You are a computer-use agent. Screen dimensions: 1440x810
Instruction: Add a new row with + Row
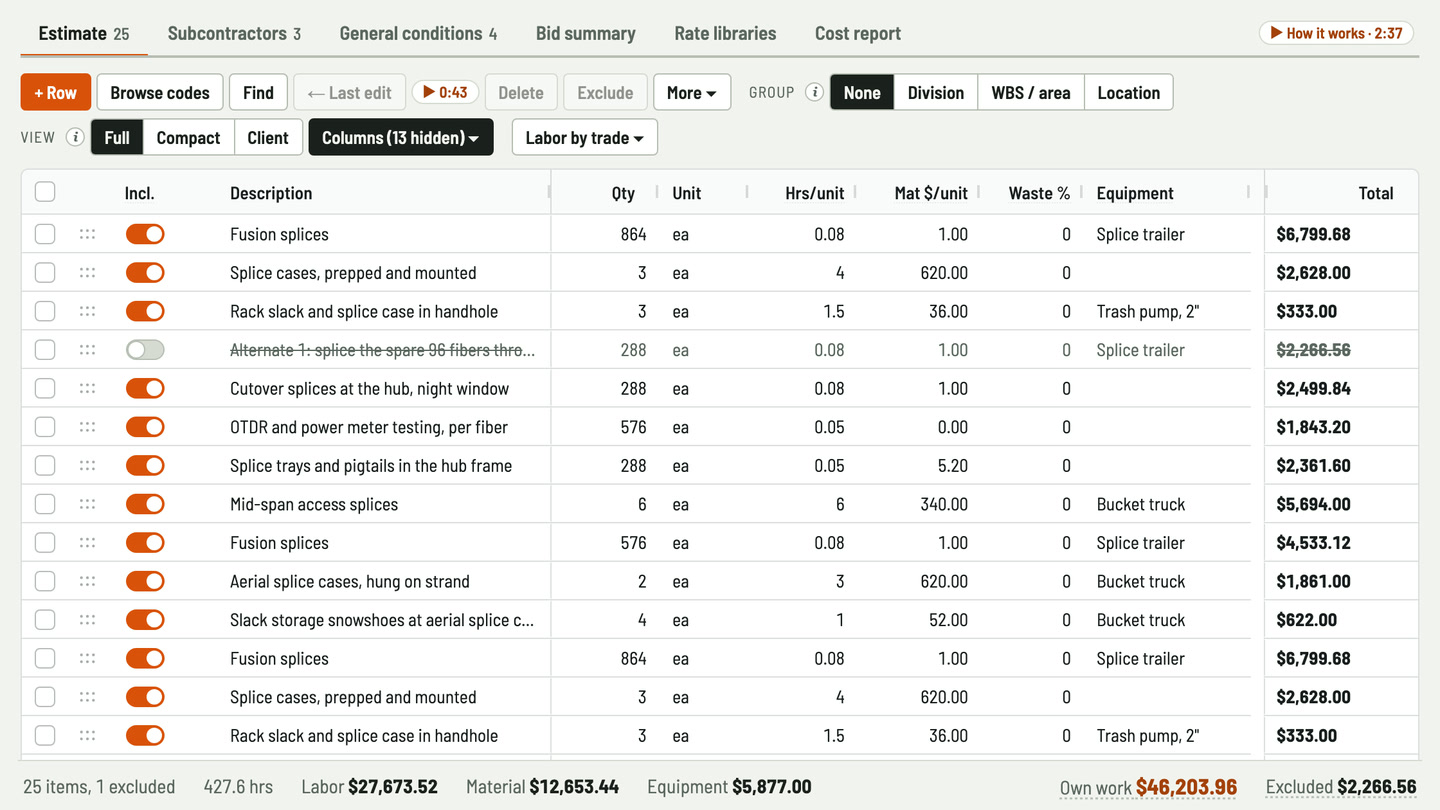click(56, 92)
